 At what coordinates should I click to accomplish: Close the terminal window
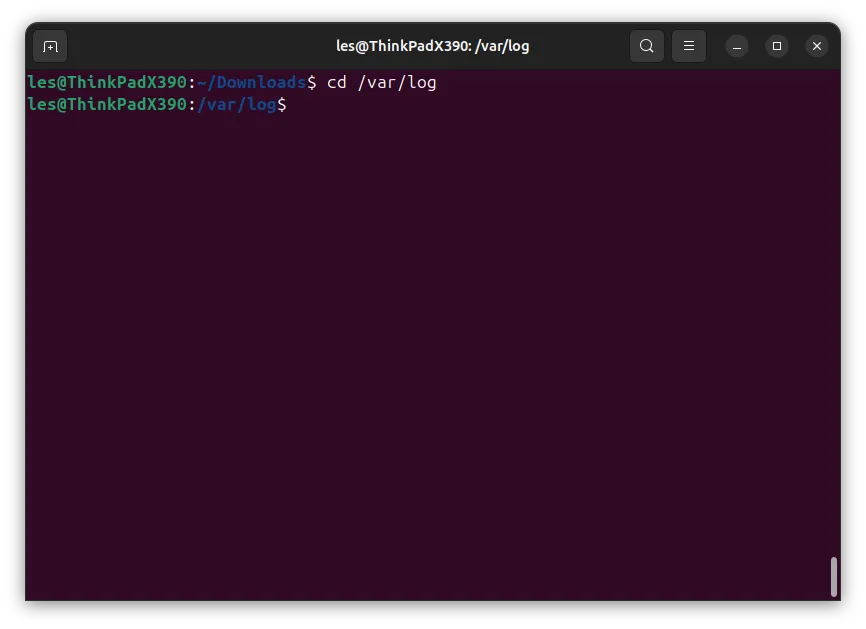tap(817, 46)
